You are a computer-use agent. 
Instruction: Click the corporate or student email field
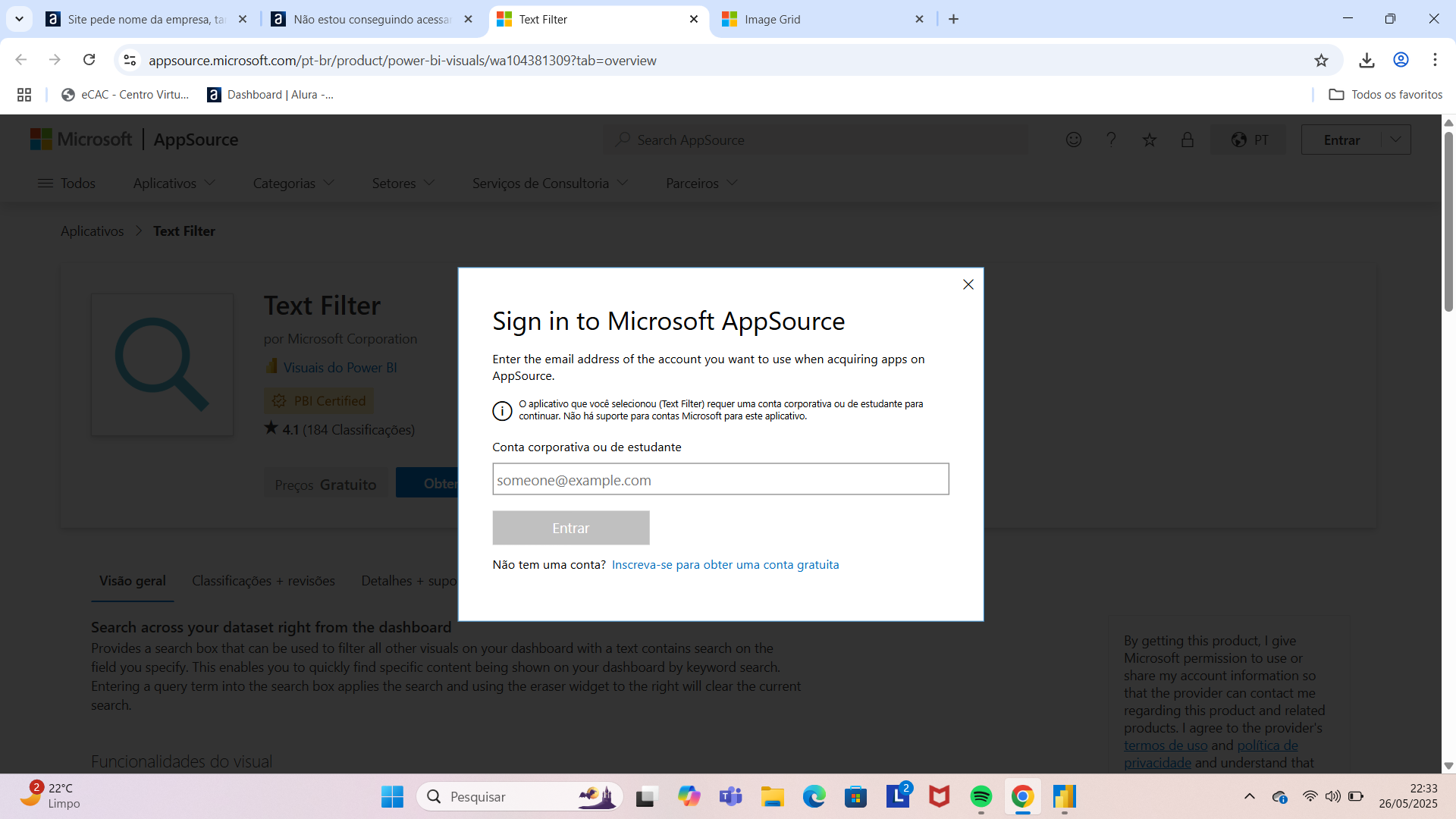tap(720, 479)
